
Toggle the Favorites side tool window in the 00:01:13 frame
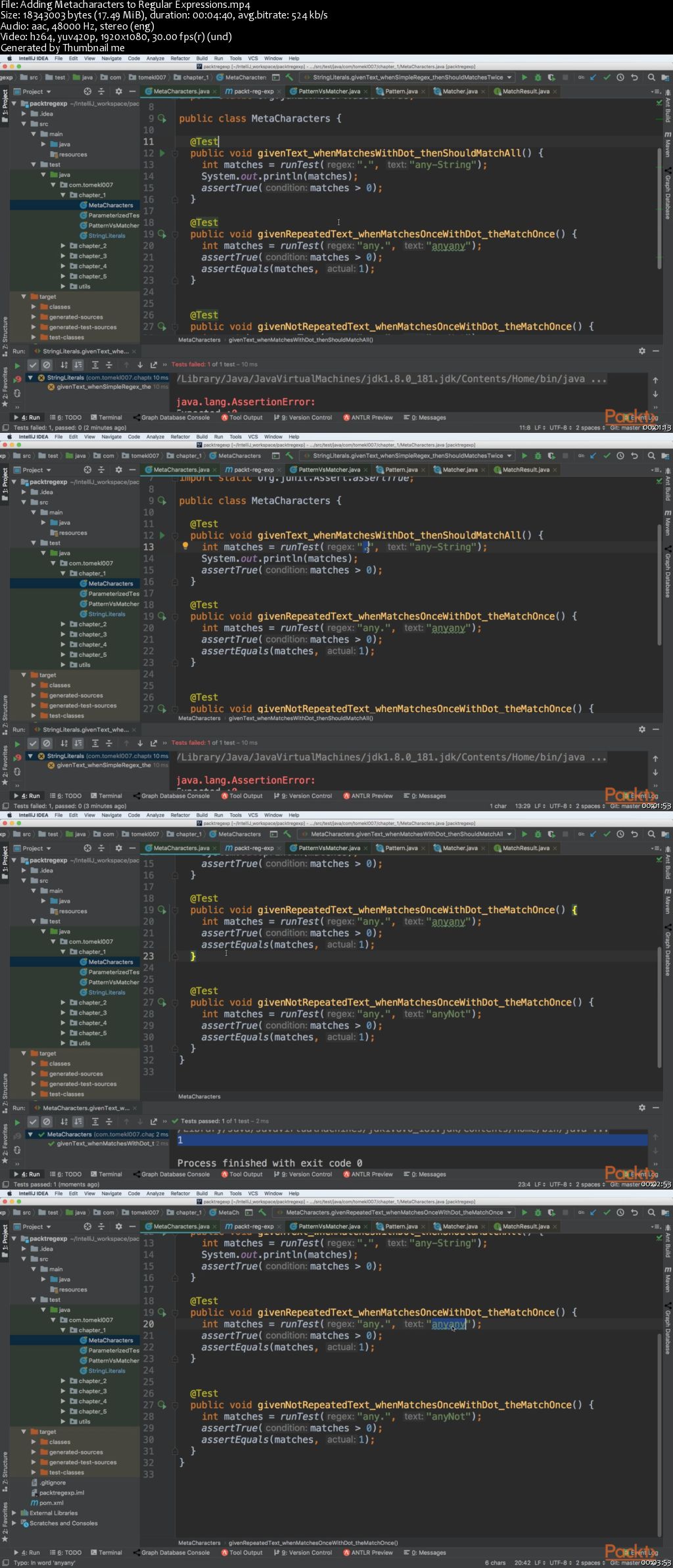(5, 388)
